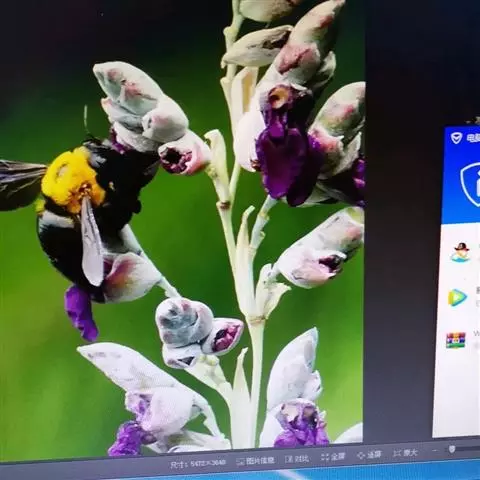Click the large blue shield logo

pos(471,183)
